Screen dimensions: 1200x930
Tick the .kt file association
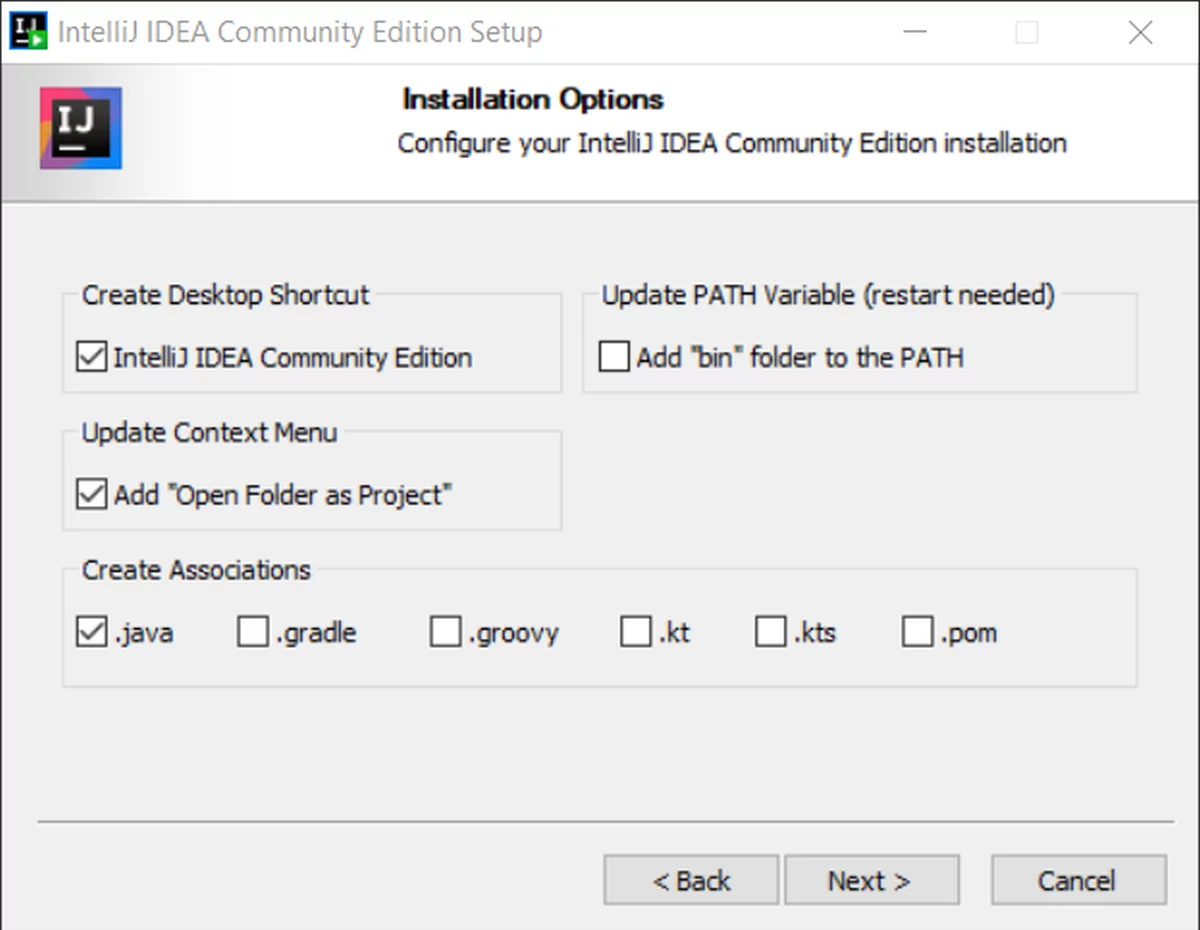(636, 632)
